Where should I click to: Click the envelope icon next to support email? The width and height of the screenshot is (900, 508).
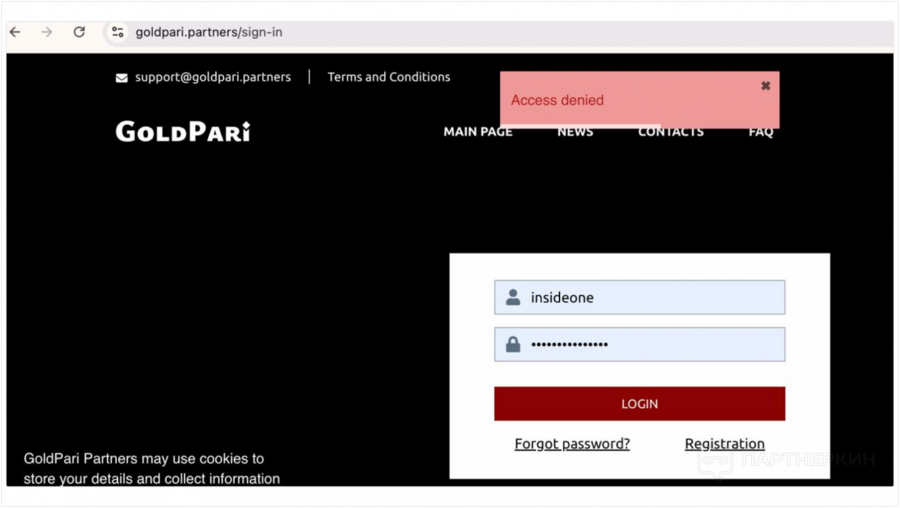tap(122, 77)
